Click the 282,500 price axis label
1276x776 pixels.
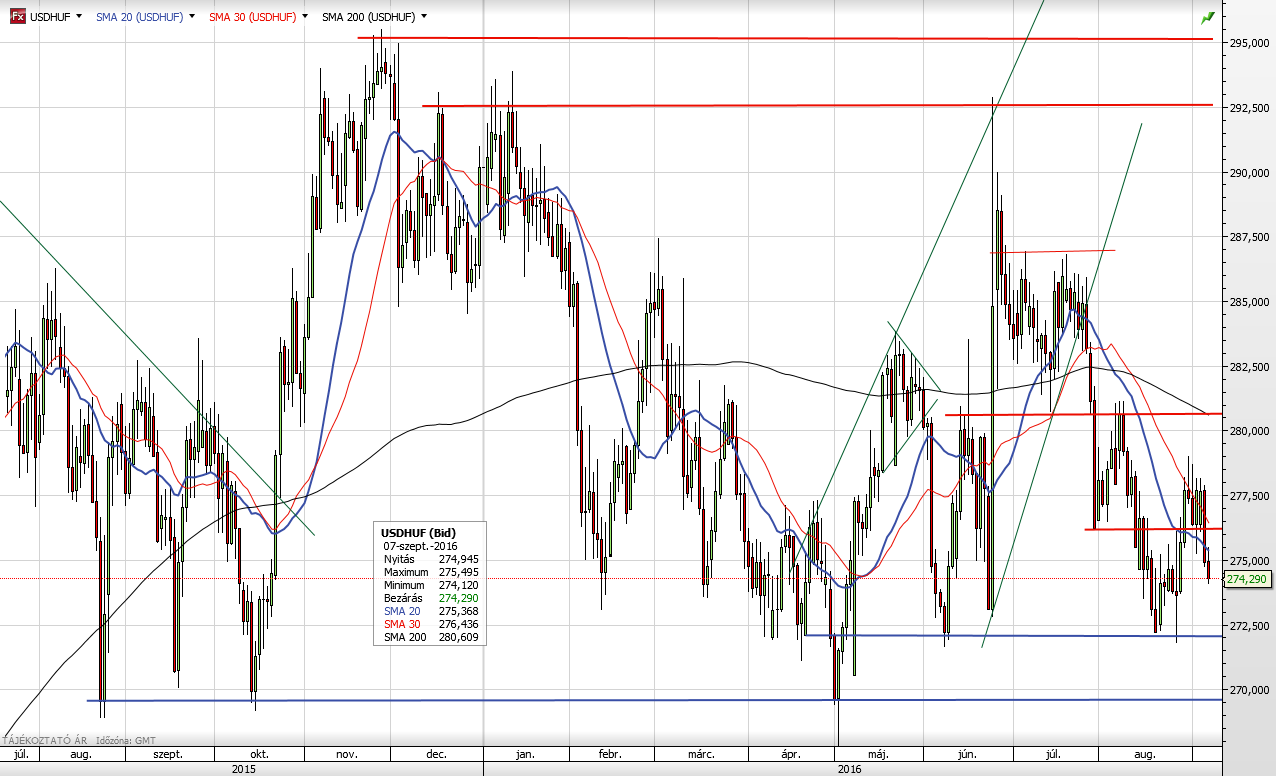pos(1250,367)
